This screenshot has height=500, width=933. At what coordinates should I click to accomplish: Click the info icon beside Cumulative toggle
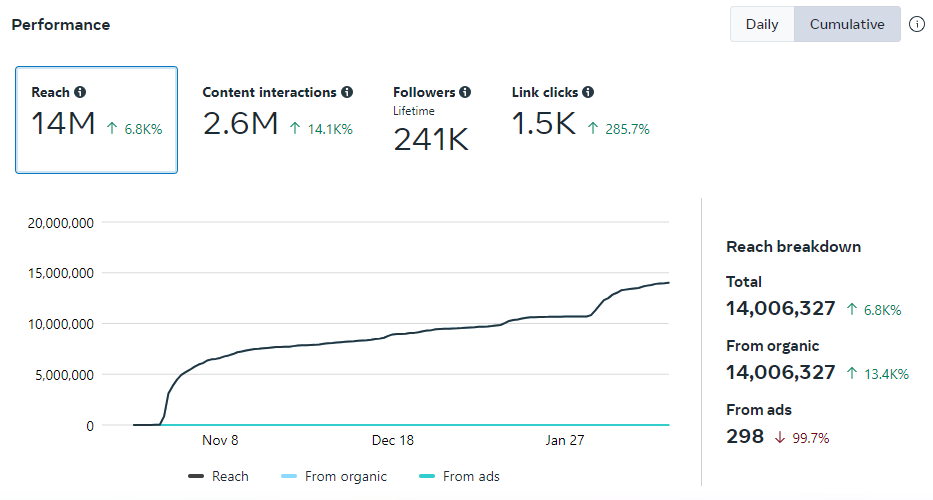[x=917, y=24]
